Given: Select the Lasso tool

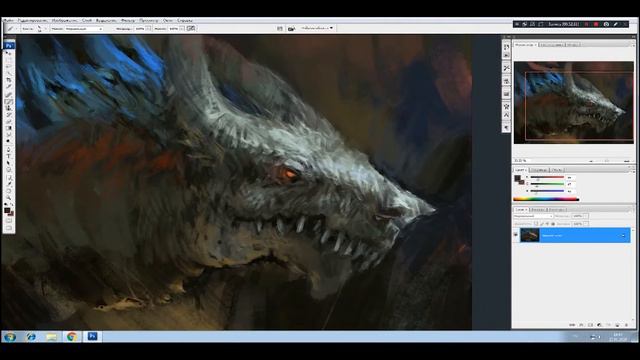Looking at the screenshot, I should tap(9, 66).
